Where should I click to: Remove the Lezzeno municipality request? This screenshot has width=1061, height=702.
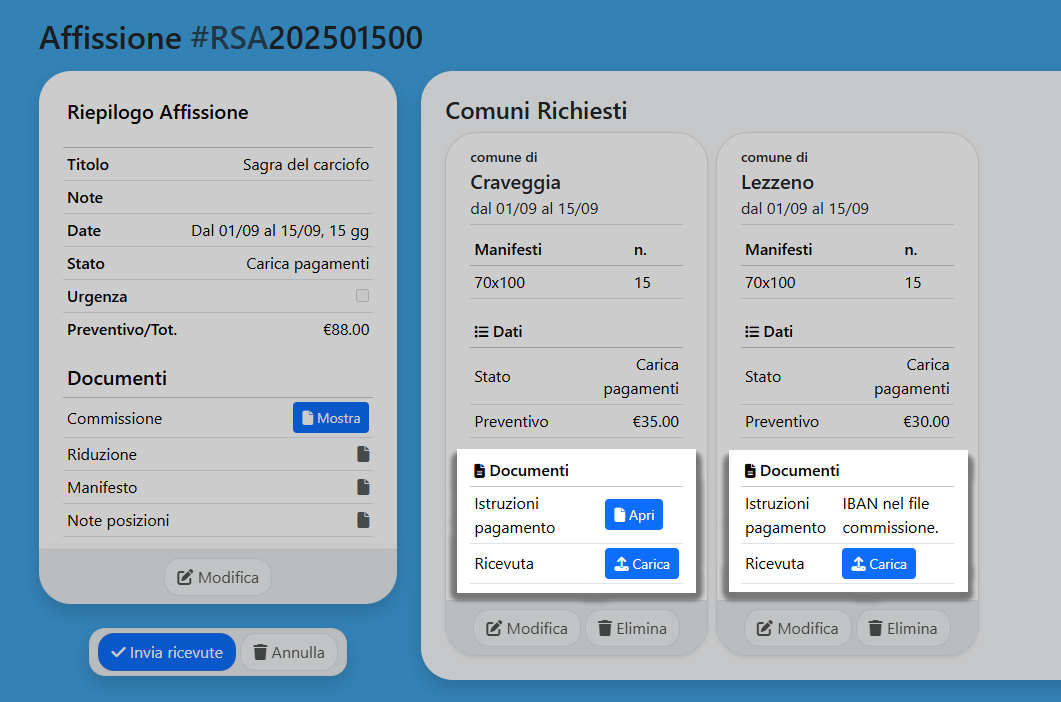[903, 628]
